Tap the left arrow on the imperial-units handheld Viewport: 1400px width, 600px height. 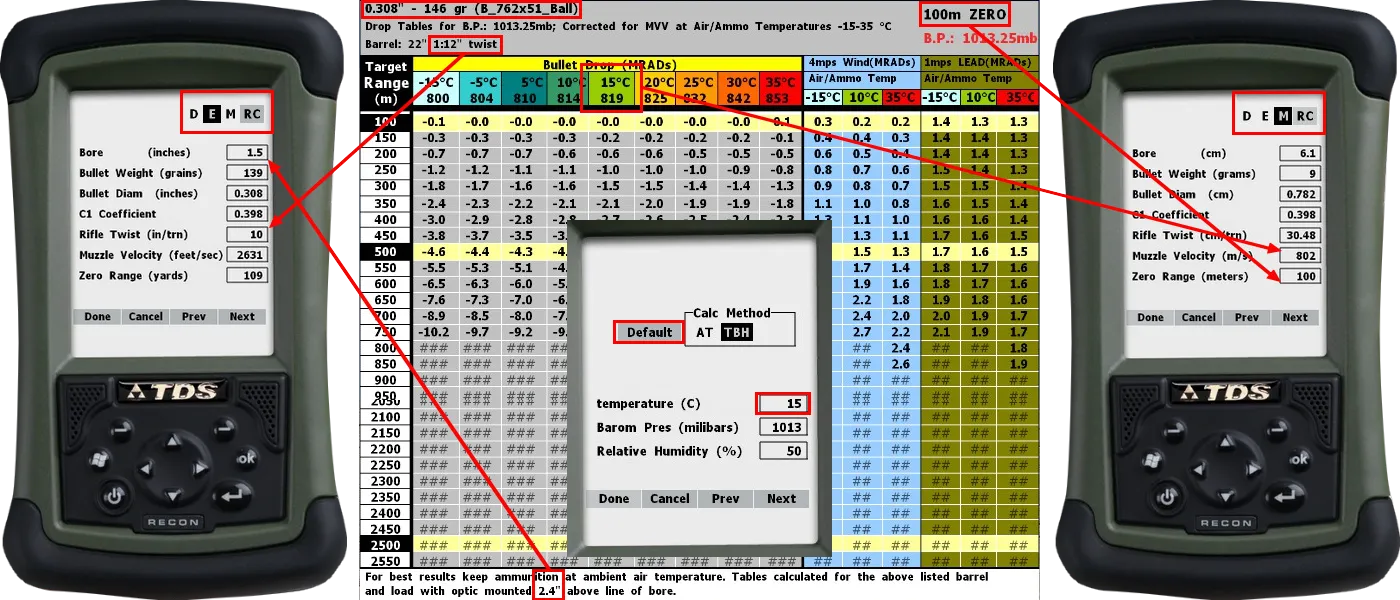147,467
